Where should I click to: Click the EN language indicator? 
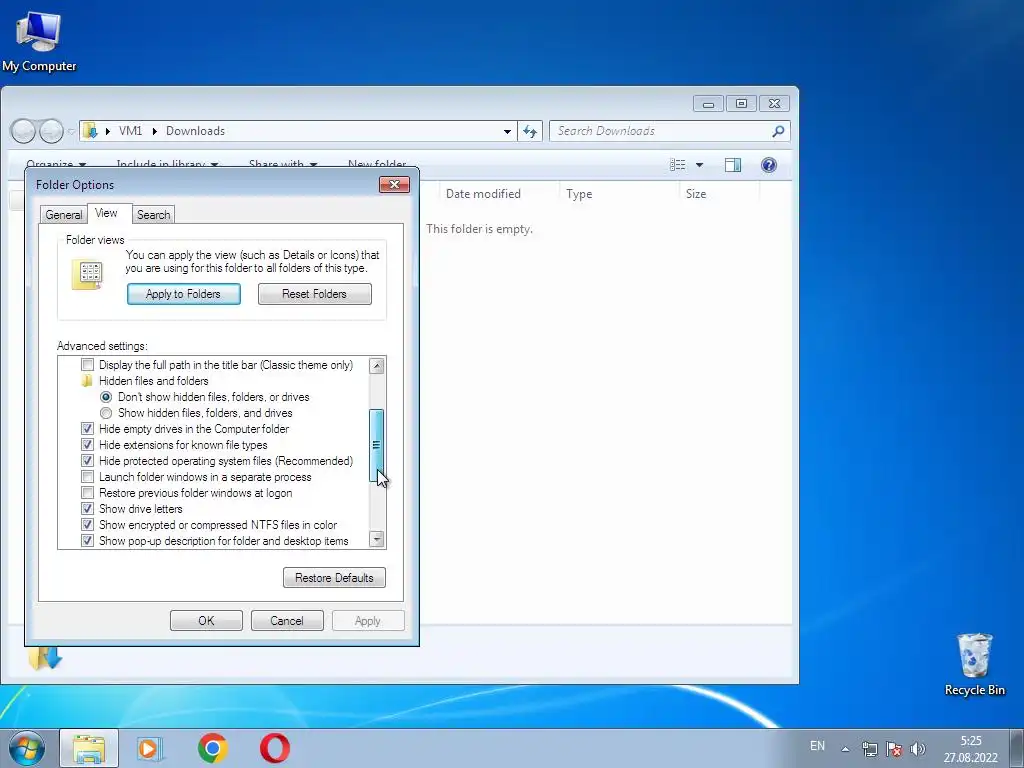[x=817, y=746]
